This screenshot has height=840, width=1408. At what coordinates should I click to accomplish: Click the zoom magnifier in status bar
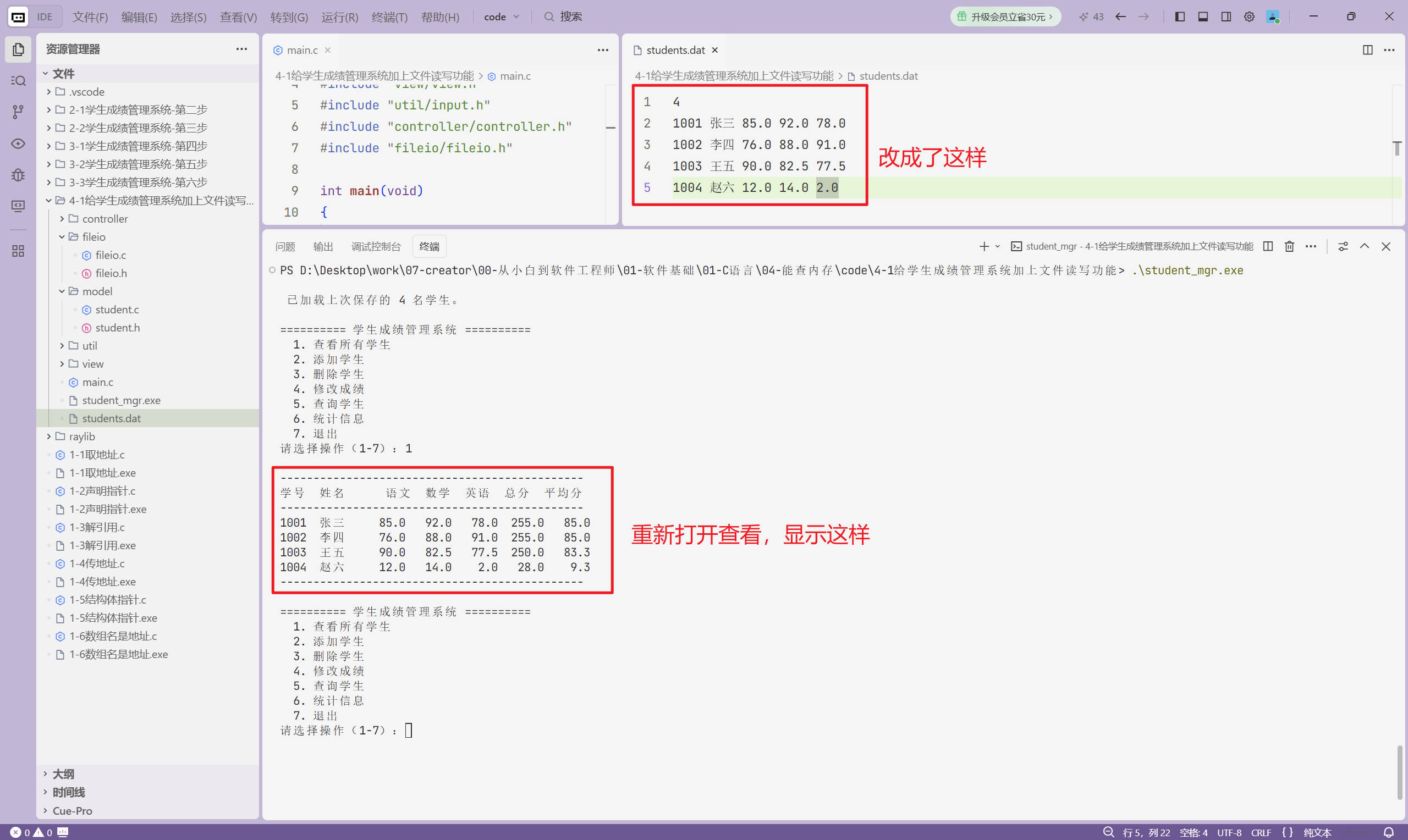1108,832
